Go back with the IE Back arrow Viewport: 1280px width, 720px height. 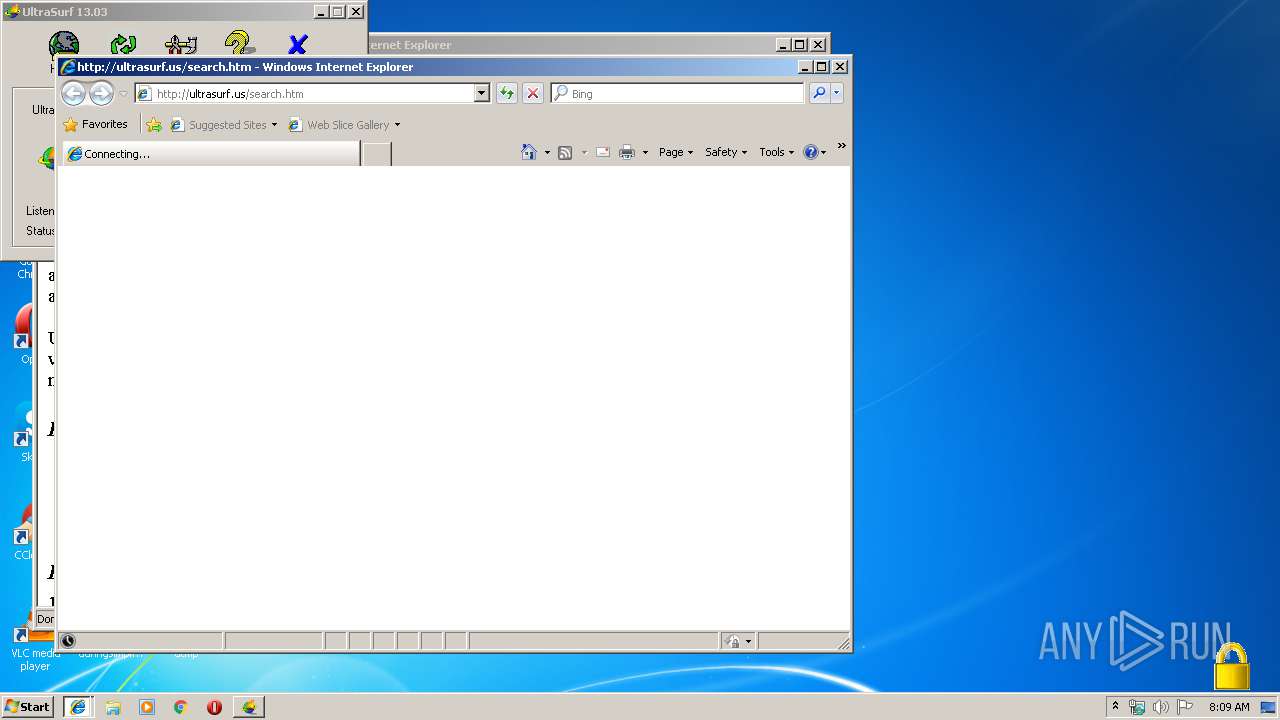coord(73,93)
